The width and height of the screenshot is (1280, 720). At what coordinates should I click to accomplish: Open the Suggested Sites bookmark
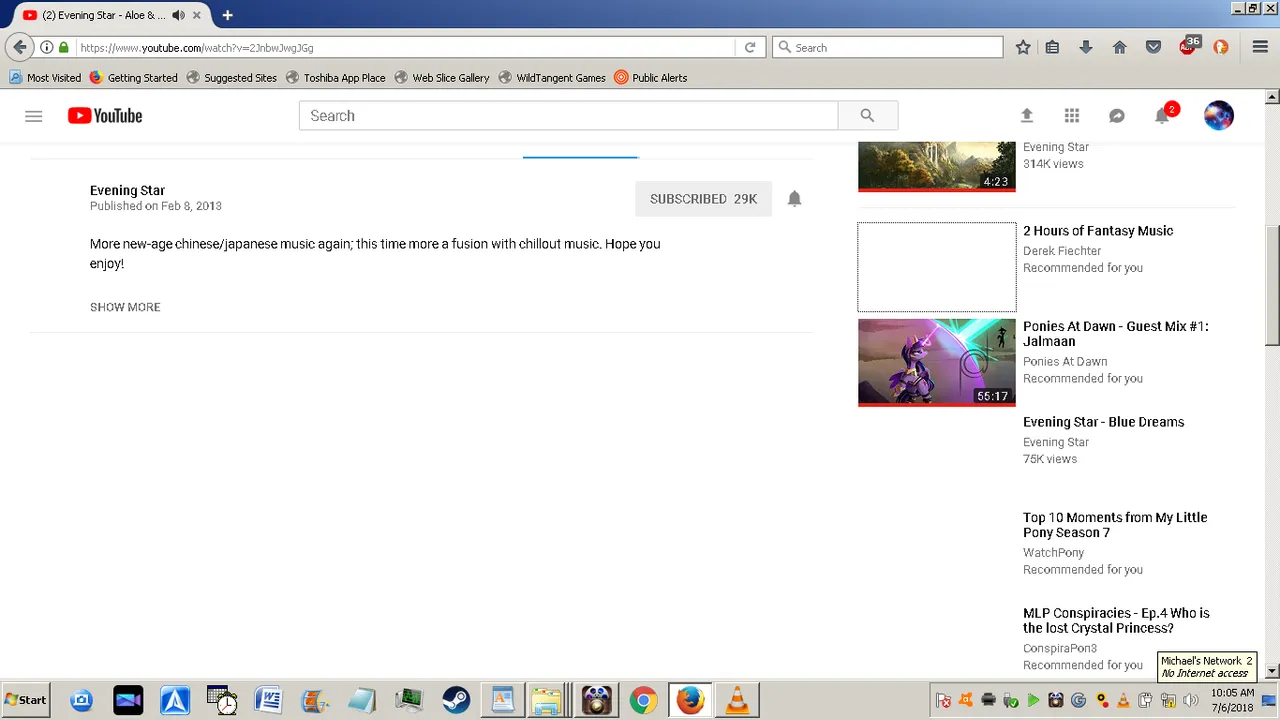tap(232, 77)
